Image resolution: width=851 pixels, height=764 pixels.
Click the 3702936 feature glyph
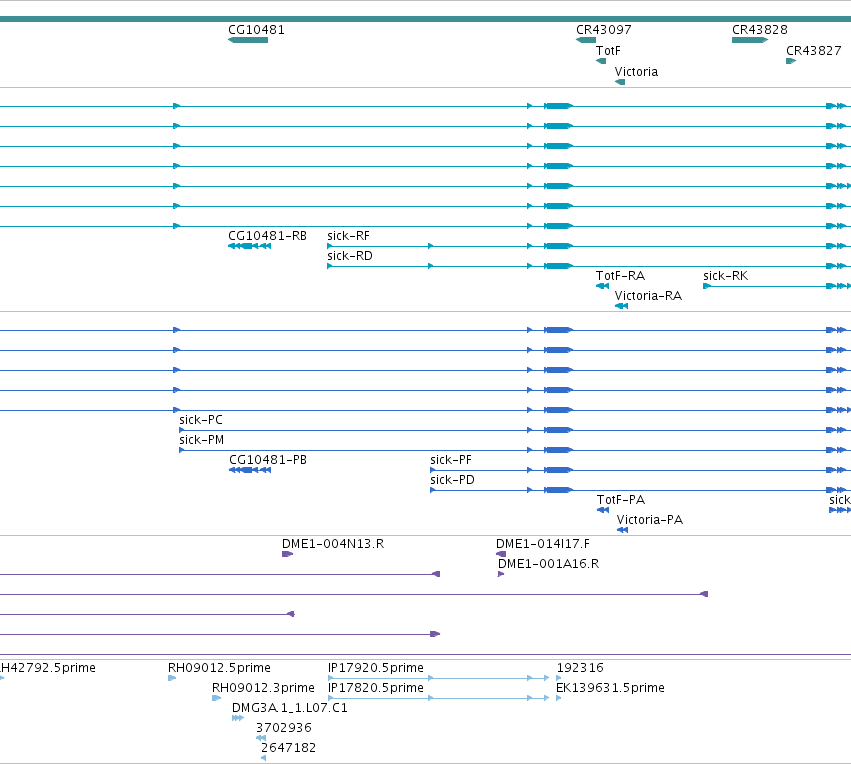[x=261, y=738]
